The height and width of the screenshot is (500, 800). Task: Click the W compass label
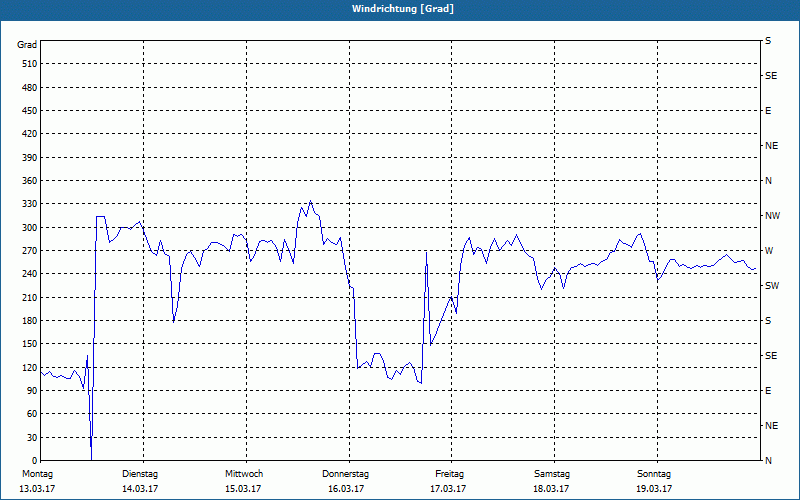tap(769, 251)
